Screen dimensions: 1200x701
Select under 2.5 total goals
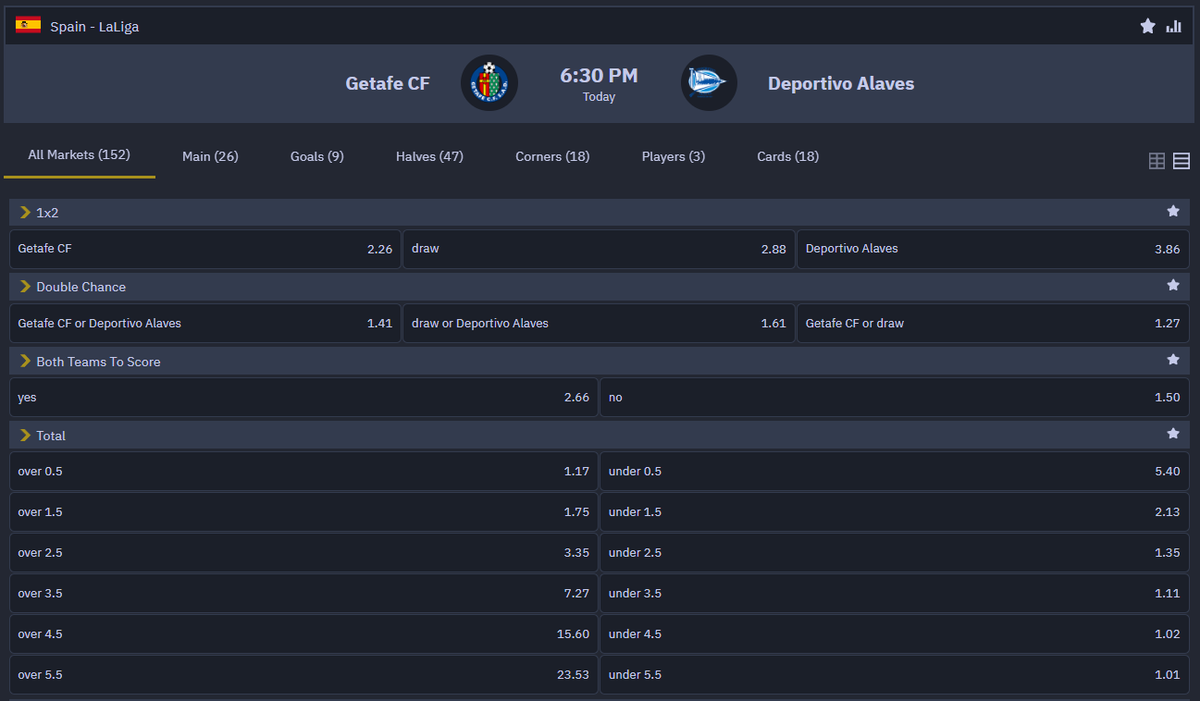click(895, 553)
